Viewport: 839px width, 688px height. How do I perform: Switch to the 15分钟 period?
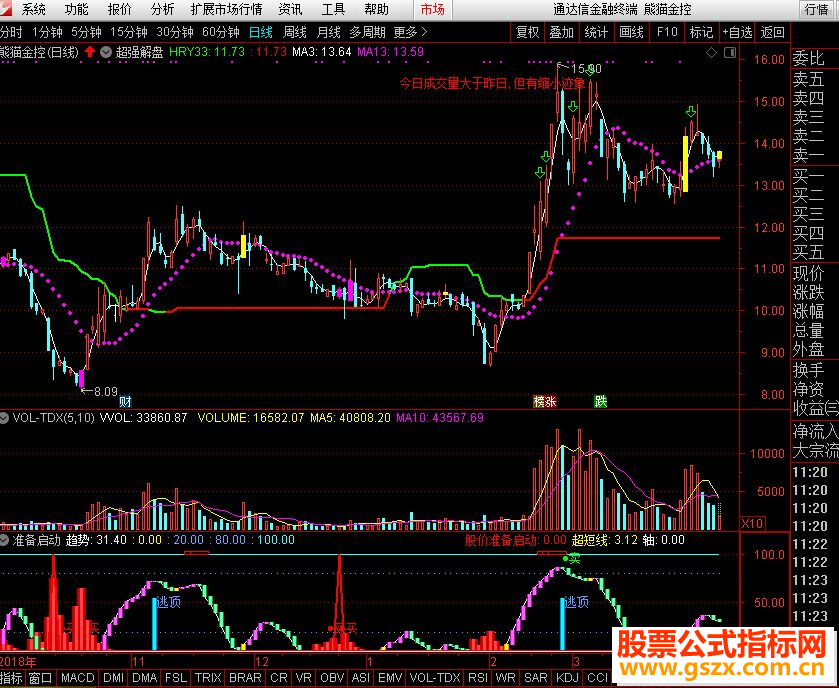(x=128, y=33)
